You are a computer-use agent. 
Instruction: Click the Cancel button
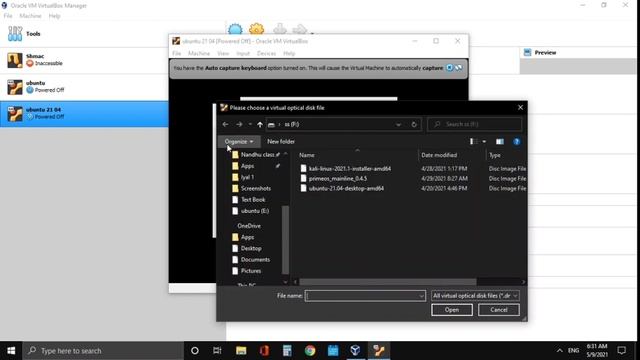pos(499,310)
